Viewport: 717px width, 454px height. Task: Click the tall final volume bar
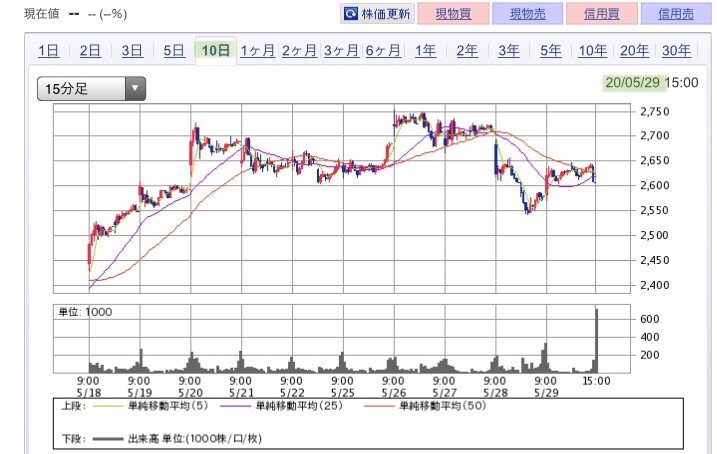596,341
